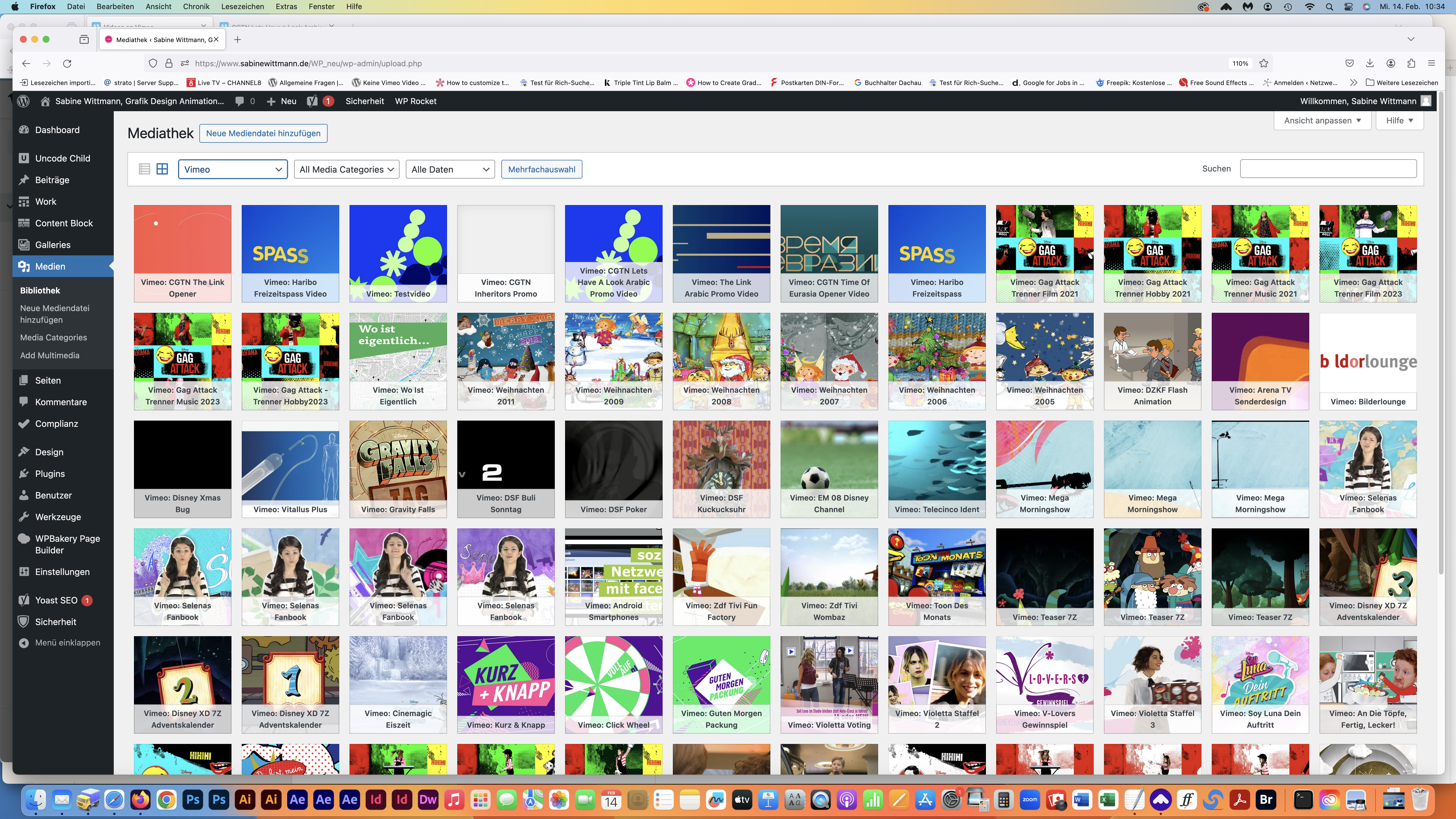The image size is (1456, 819).
Task: Open the Lesezeichen menu in menu bar
Action: point(243,7)
